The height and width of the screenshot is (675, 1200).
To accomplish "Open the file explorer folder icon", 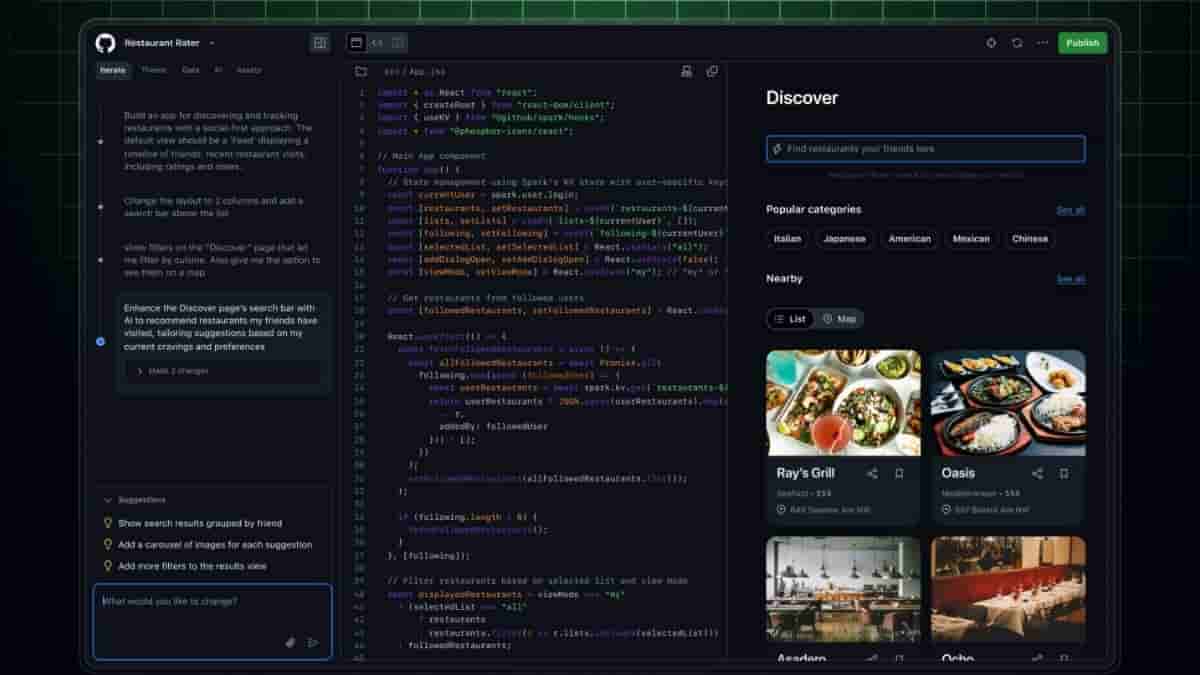I will [361, 71].
